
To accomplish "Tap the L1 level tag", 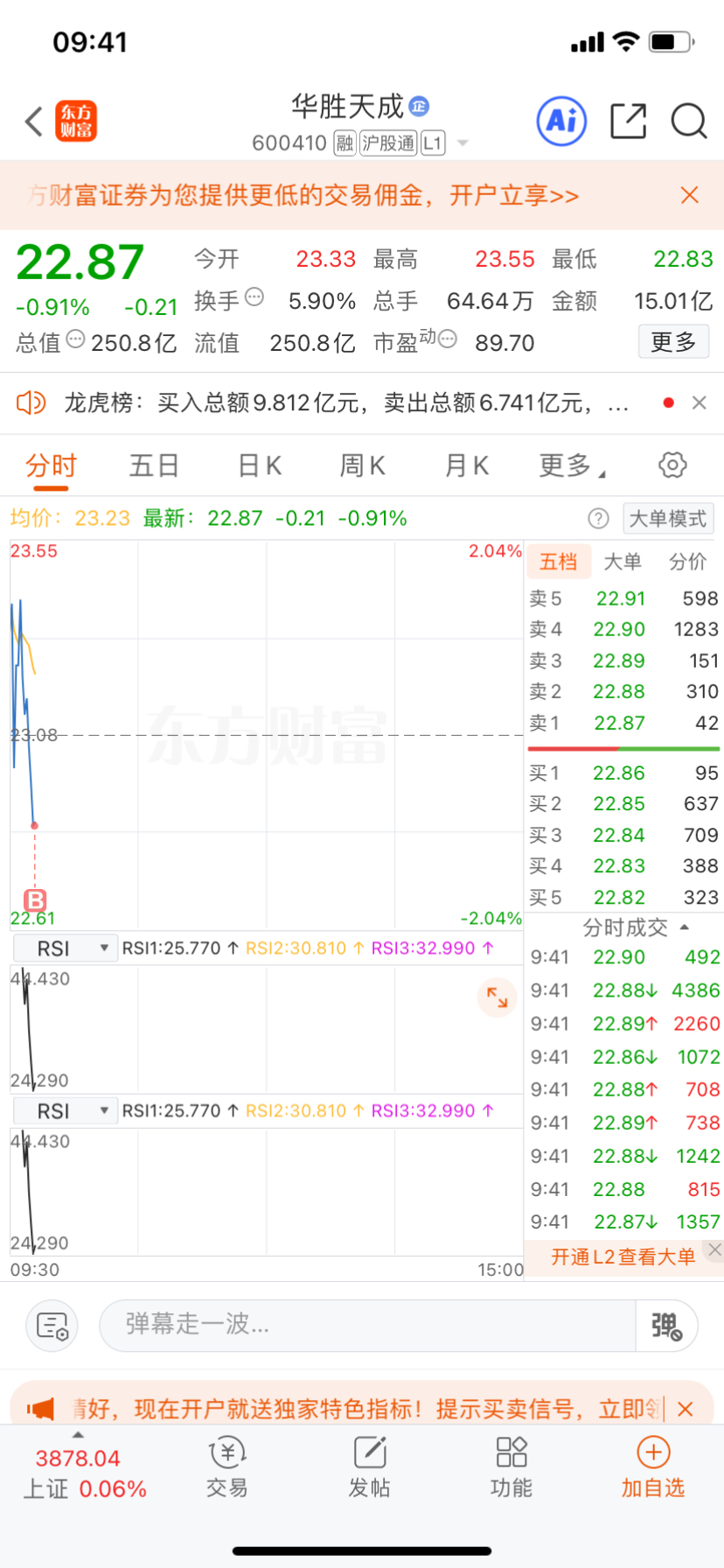I will pyautogui.click(x=433, y=143).
